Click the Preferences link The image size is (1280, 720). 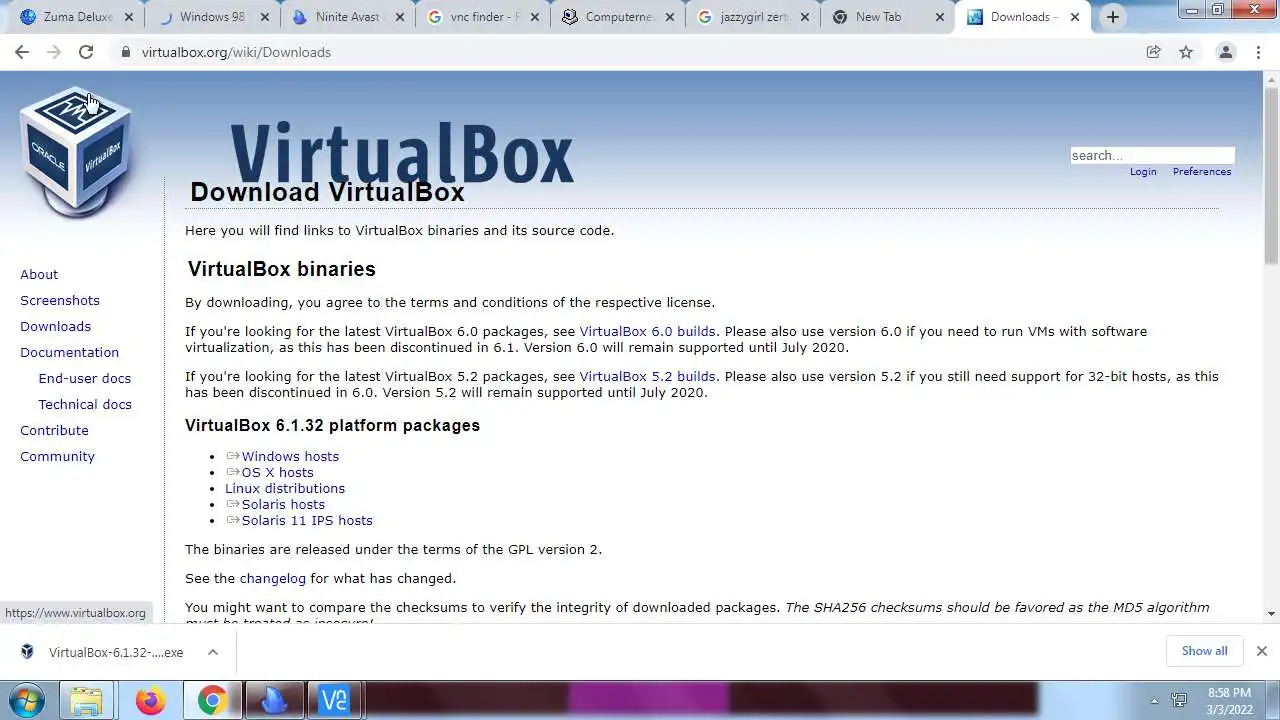[x=1202, y=171]
